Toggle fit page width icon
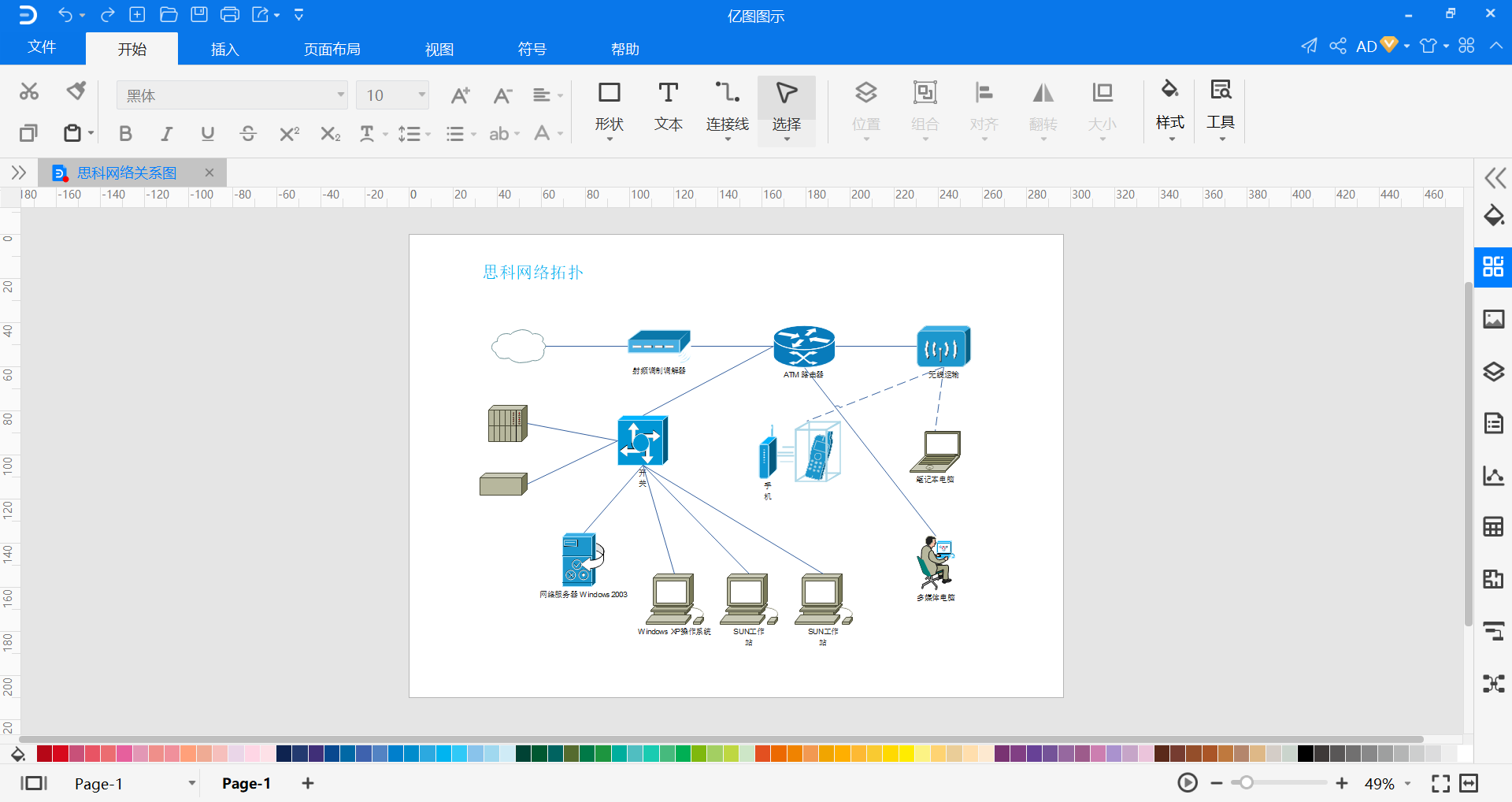This screenshot has width=1512, height=802. coord(1469,783)
